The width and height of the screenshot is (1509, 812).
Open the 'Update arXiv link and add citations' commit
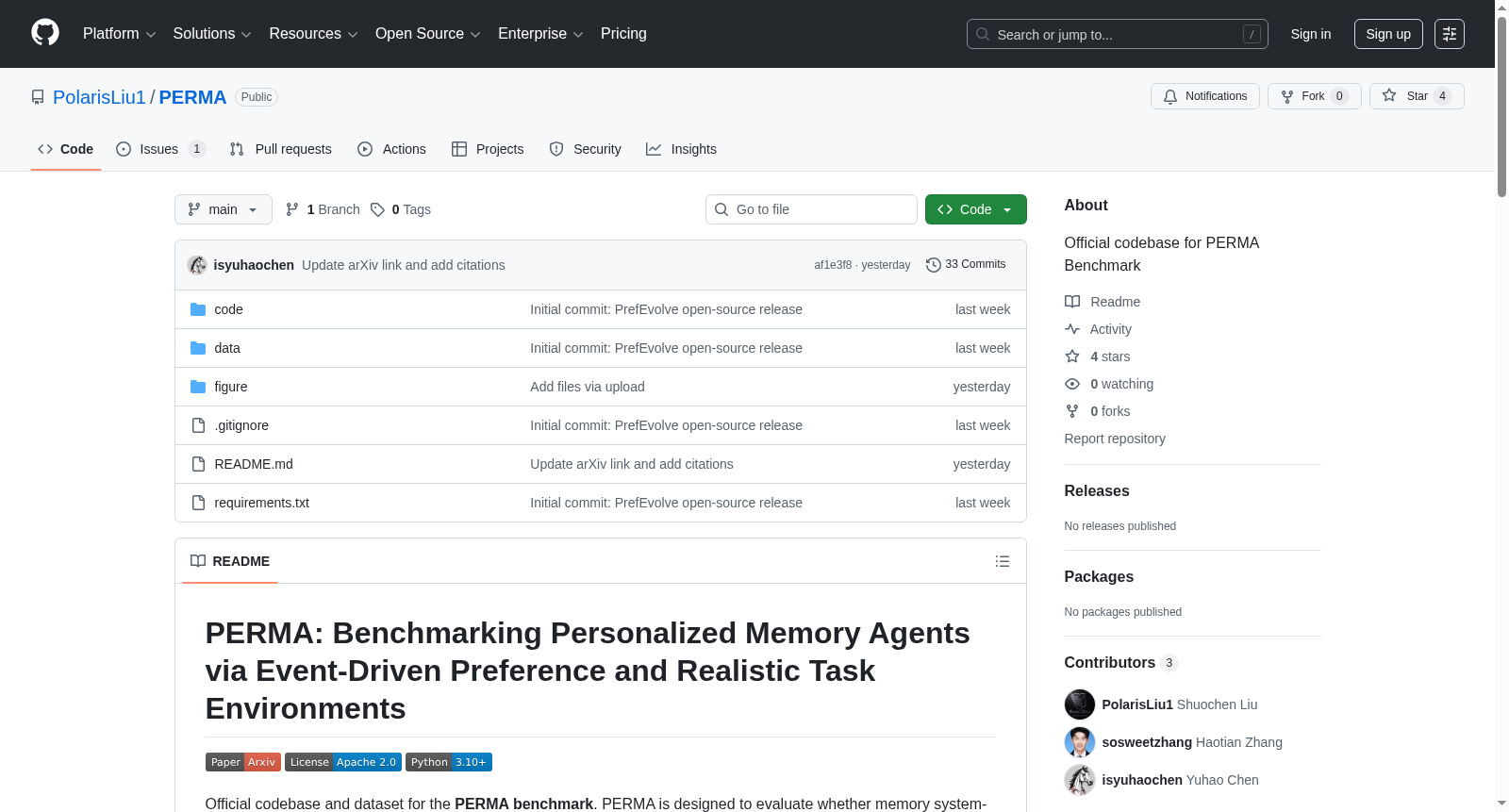point(404,265)
